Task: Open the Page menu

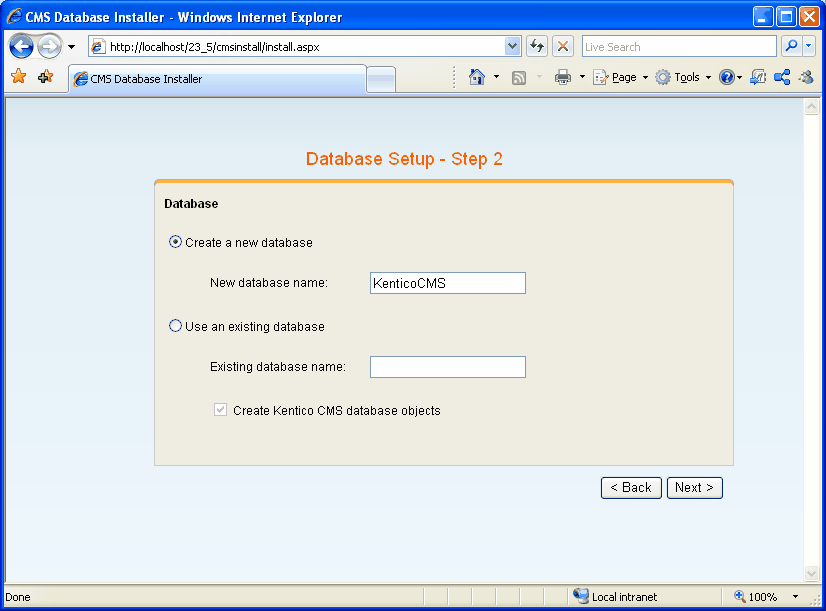Action: 620,77
